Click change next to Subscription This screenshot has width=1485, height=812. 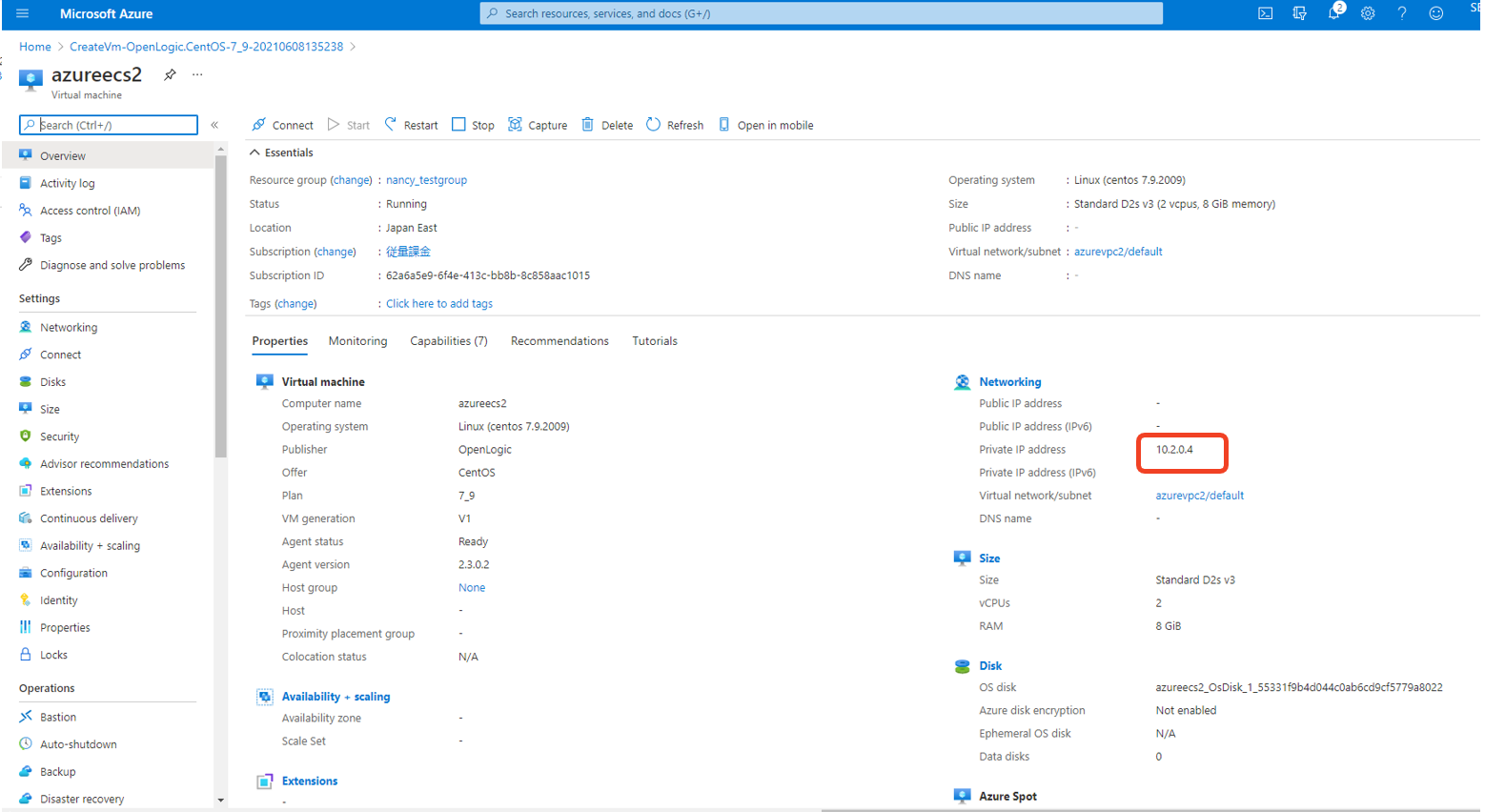tap(336, 252)
